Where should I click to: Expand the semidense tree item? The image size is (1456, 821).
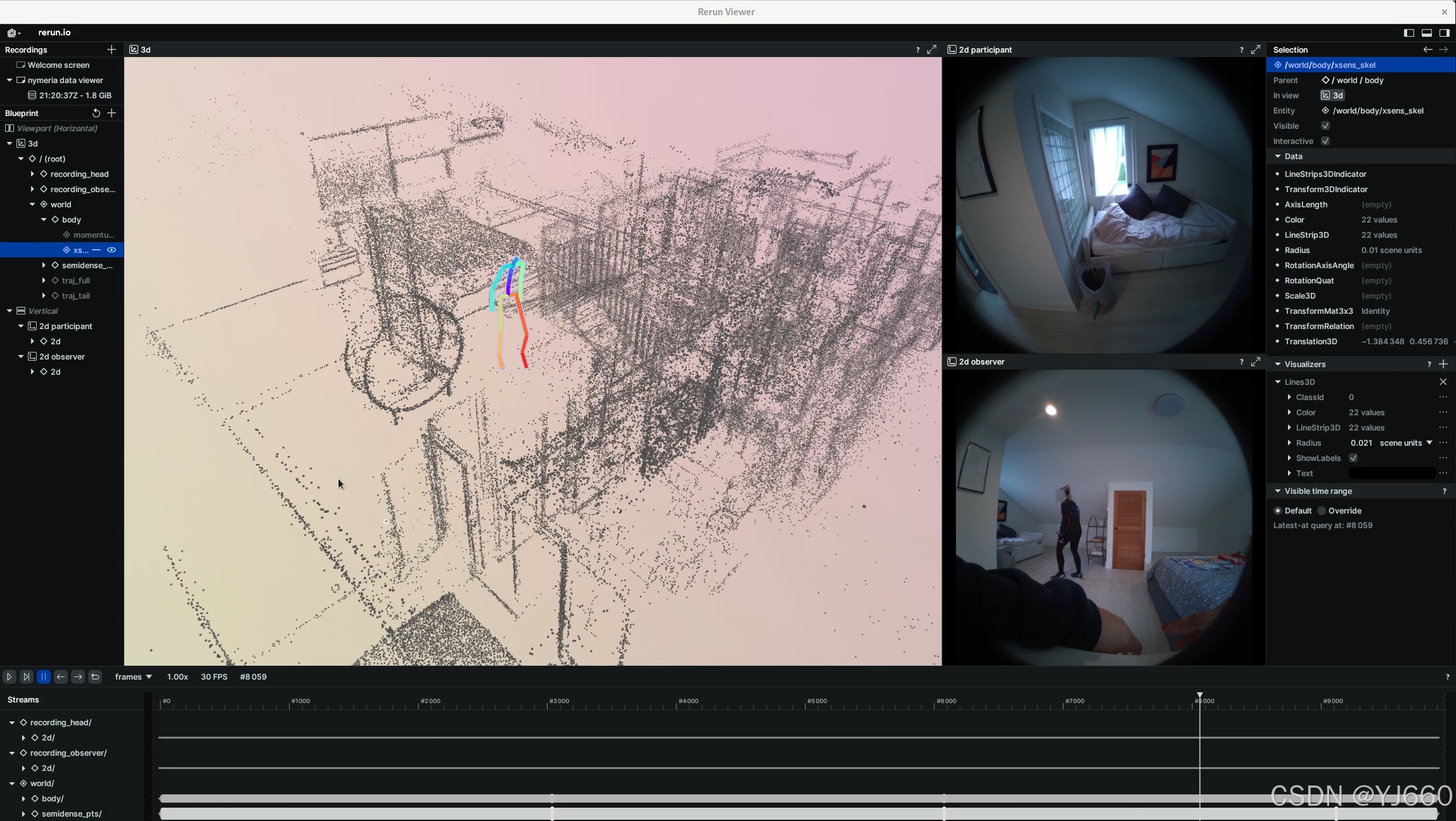click(x=44, y=265)
